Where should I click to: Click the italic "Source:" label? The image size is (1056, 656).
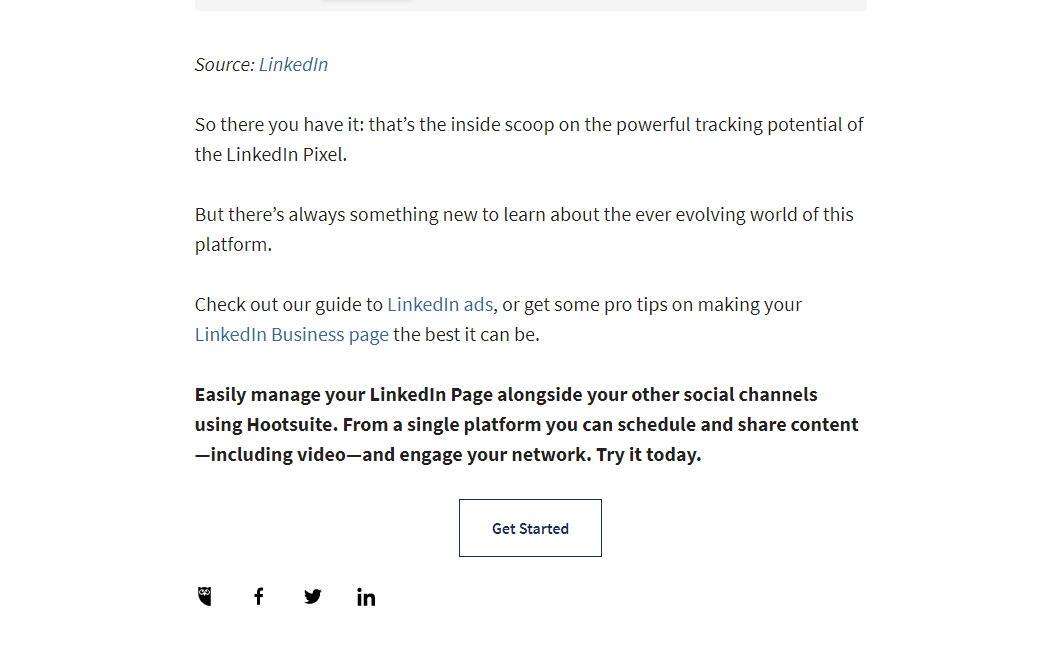224,65
